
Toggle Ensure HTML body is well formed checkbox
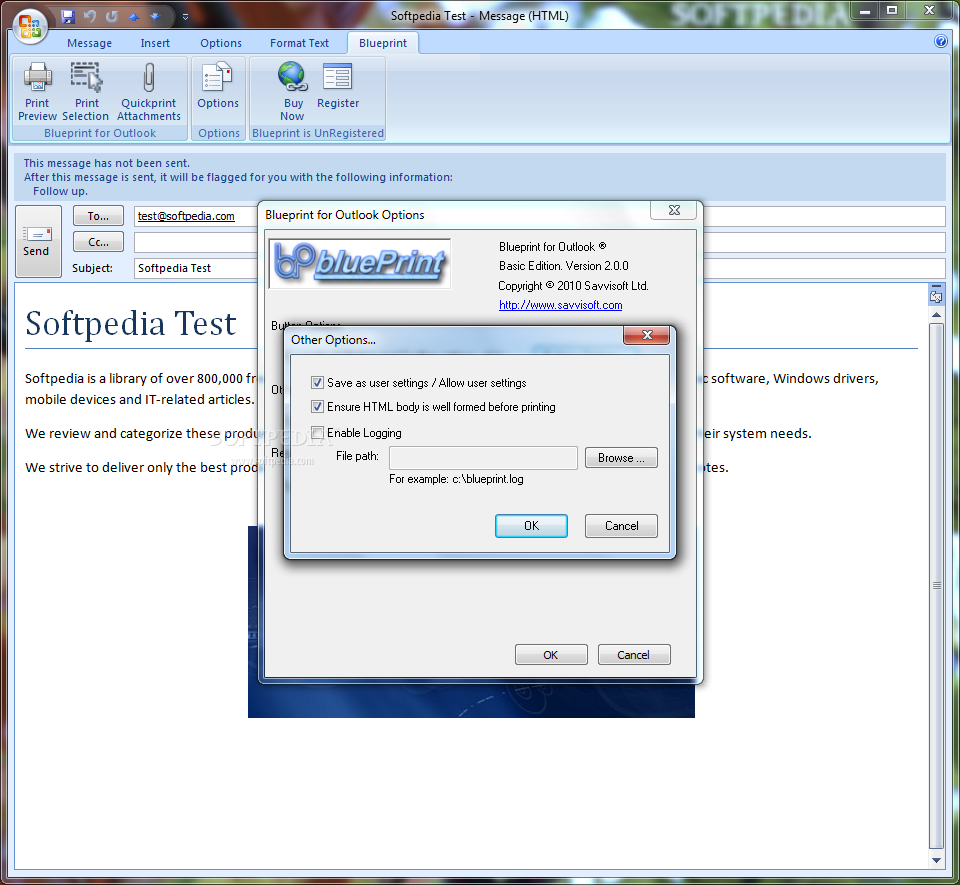[317, 407]
